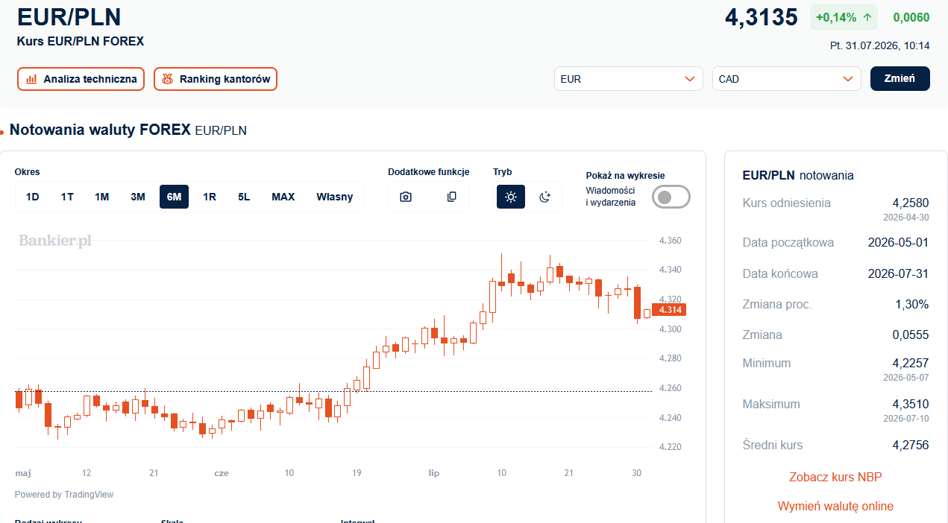Click the Data początkowa value 2026-05-01
The image size is (948, 523).
point(898,242)
